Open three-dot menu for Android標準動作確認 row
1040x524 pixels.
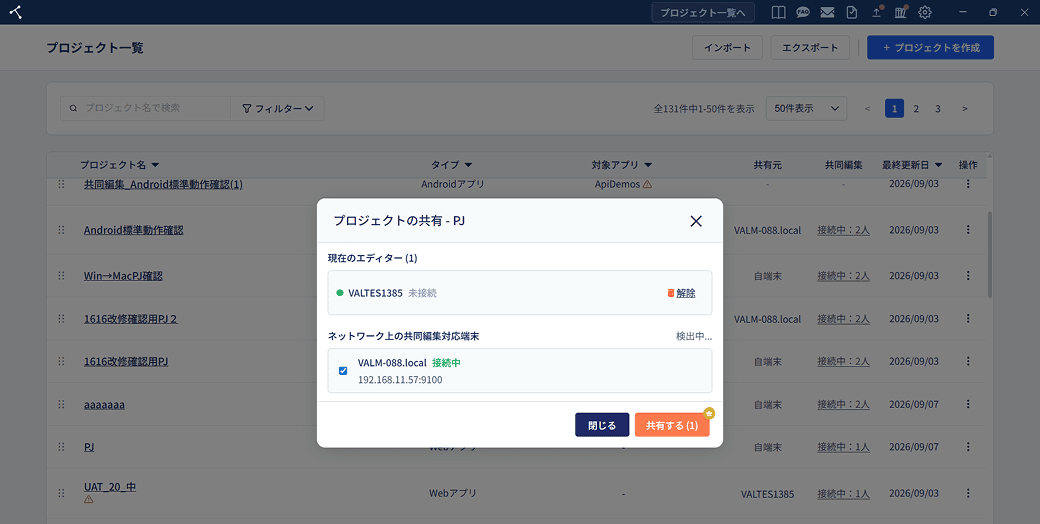968,229
